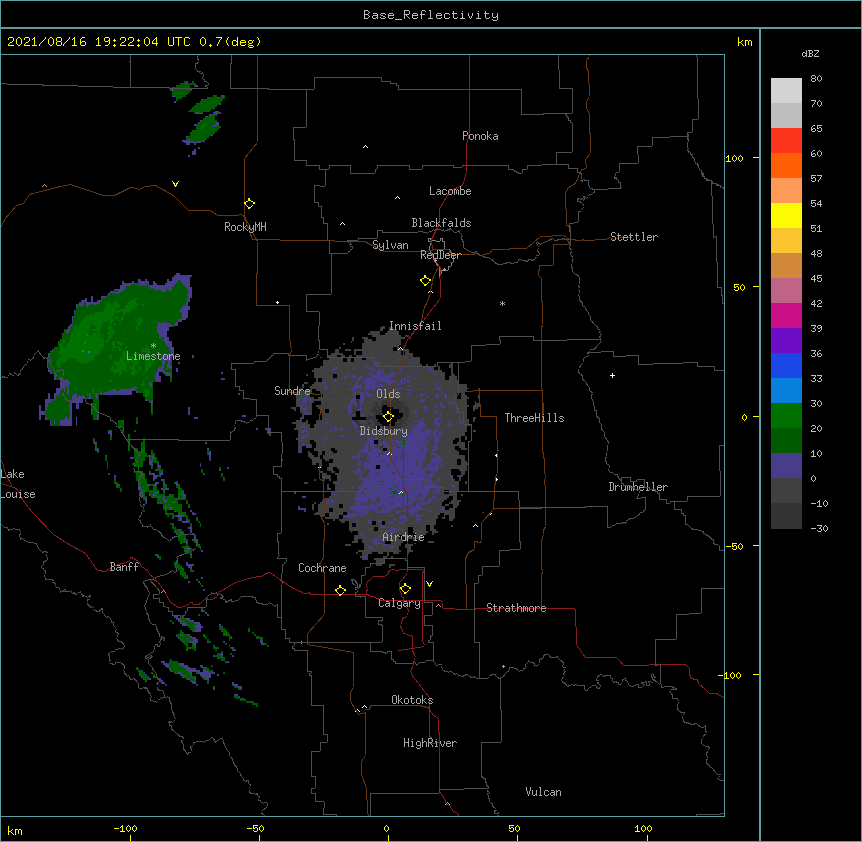Select the white 70-80 dBZ legend swatch
Viewport: 862px width, 842px height.
pyautogui.click(x=786, y=91)
